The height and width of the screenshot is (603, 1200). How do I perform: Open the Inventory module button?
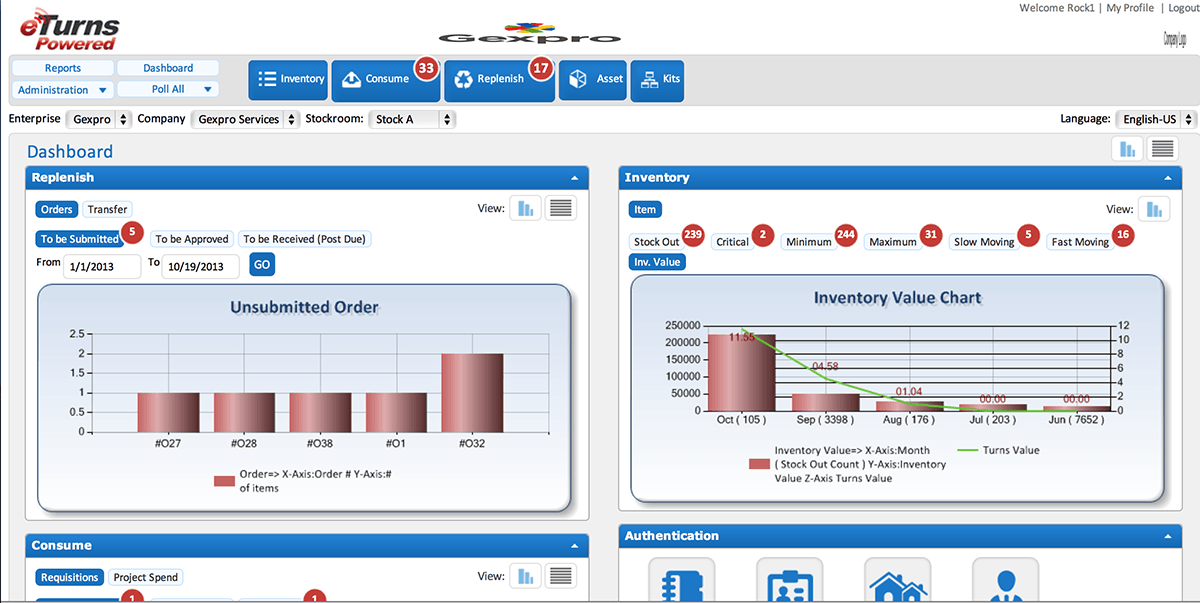click(x=288, y=79)
